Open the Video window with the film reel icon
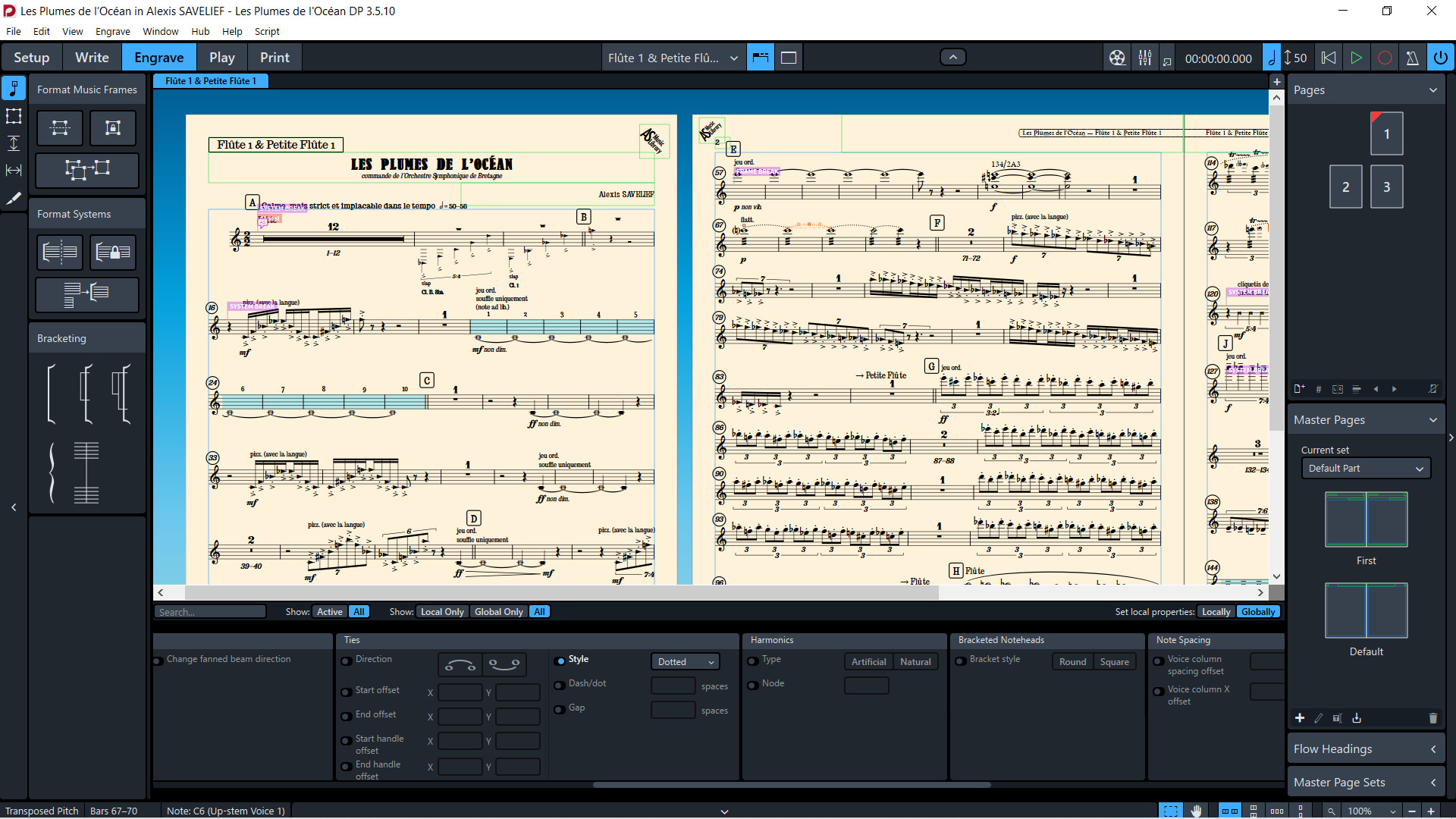1456x819 pixels. pyautogui.click(x=1117, y=58)
